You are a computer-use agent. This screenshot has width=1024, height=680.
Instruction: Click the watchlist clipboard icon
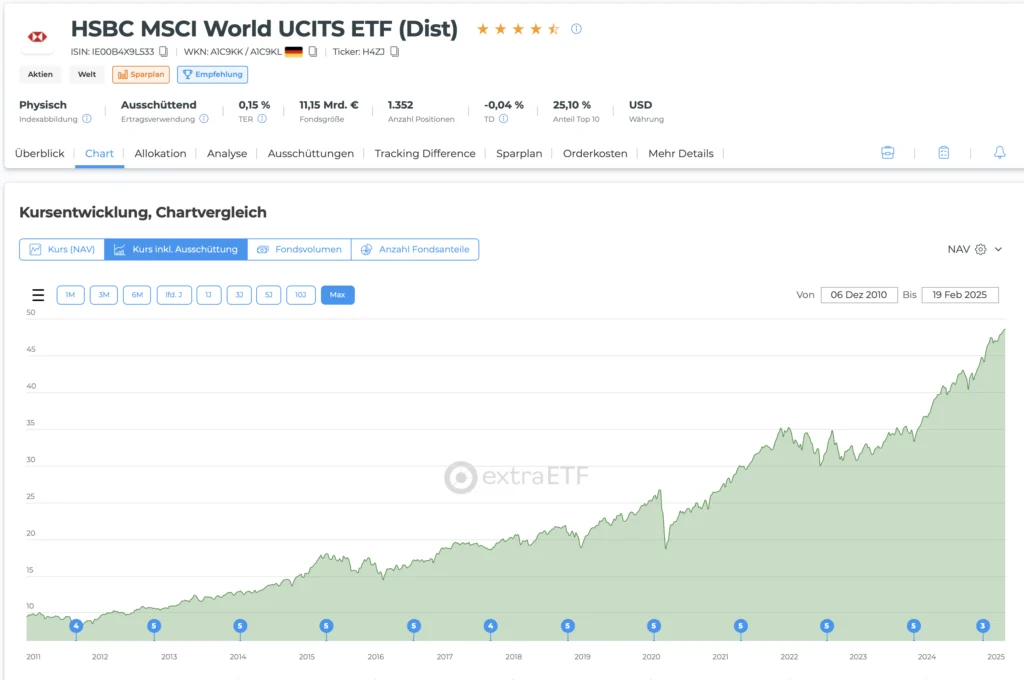[944, 153]
